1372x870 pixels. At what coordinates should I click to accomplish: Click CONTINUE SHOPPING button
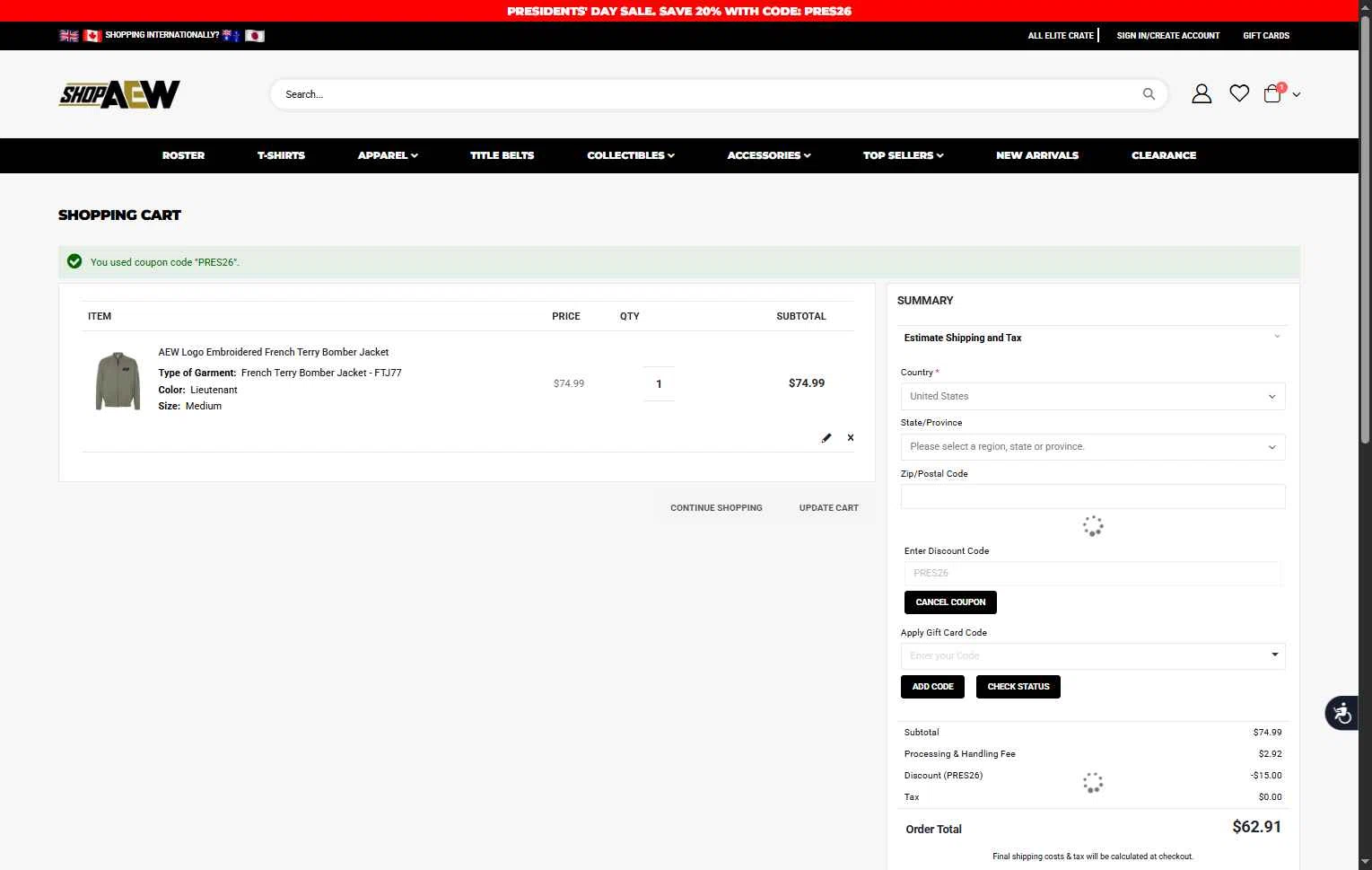point(716,508)
